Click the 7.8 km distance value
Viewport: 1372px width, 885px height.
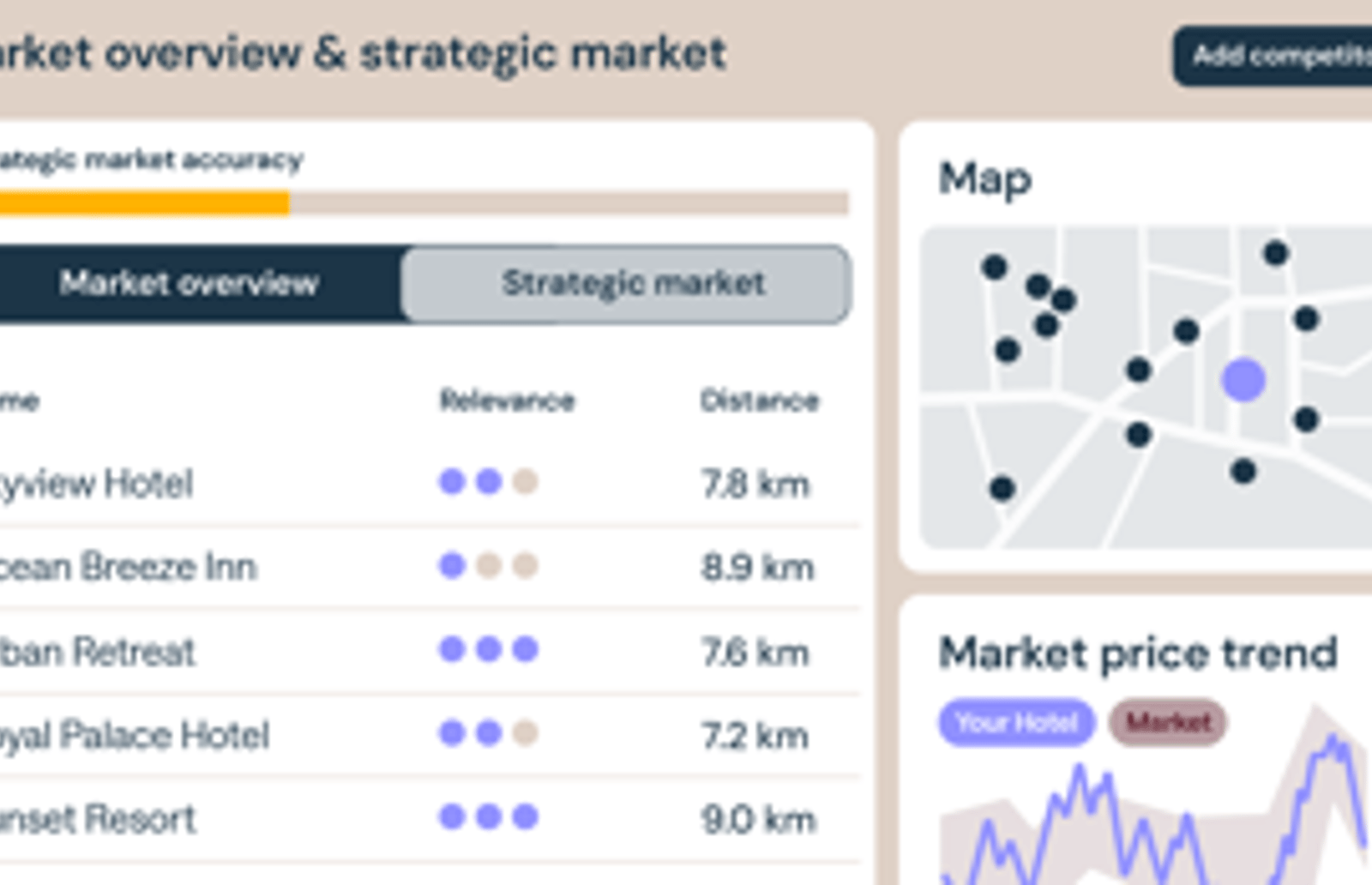click(x=755, y=485)
